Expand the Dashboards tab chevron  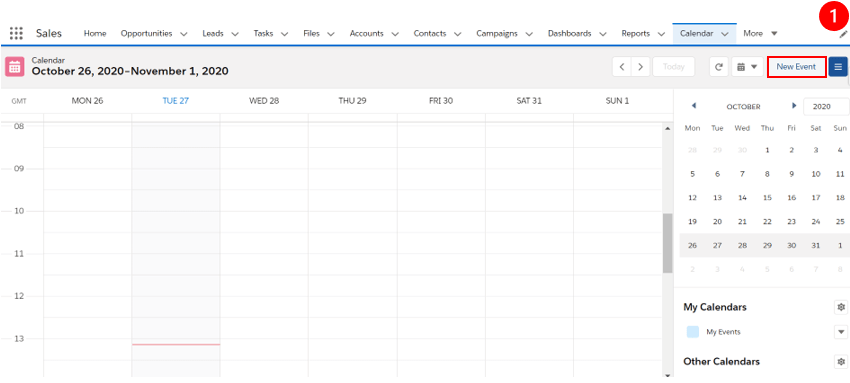pos(603,34)
